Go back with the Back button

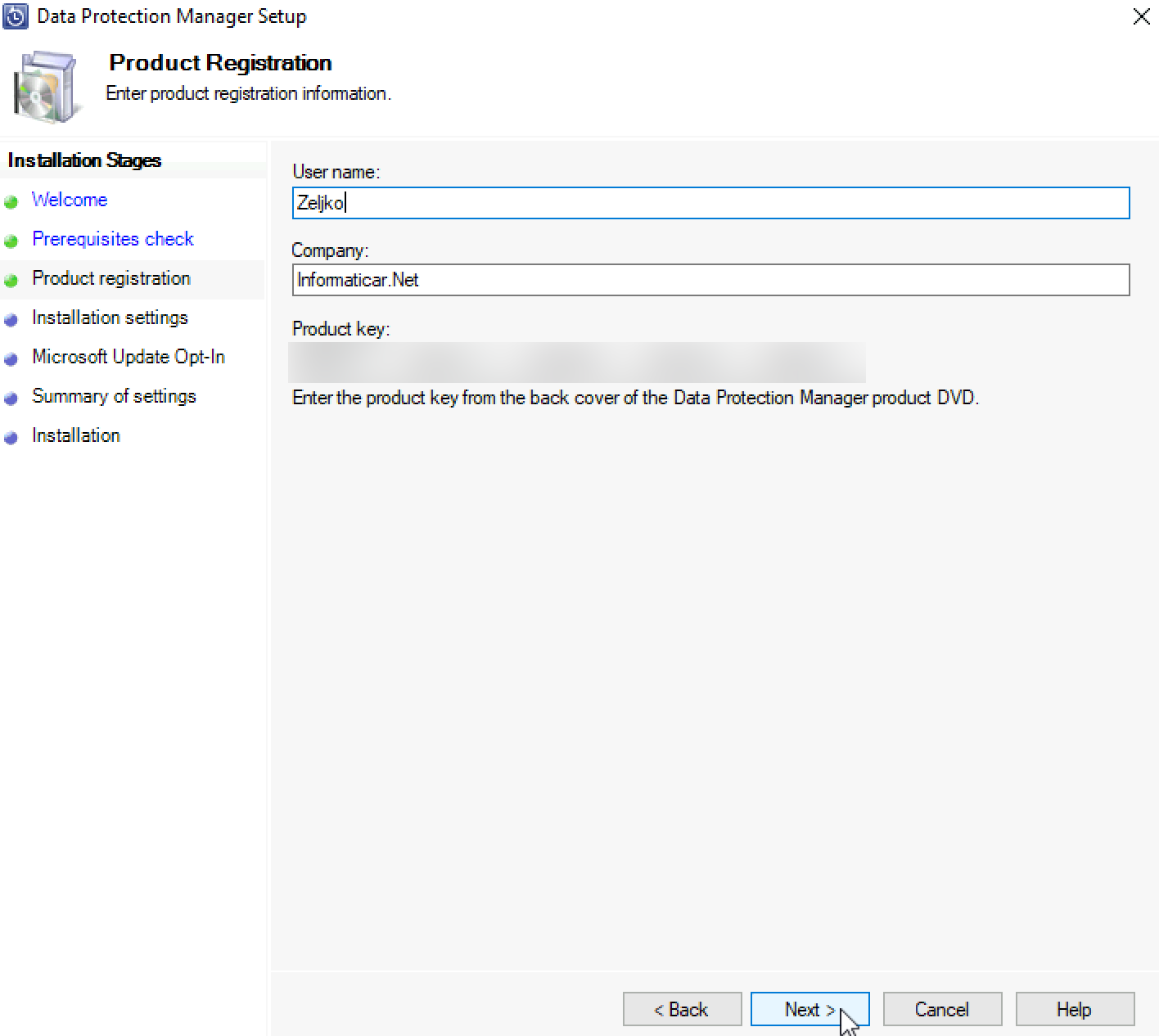tap(683, 1009)
